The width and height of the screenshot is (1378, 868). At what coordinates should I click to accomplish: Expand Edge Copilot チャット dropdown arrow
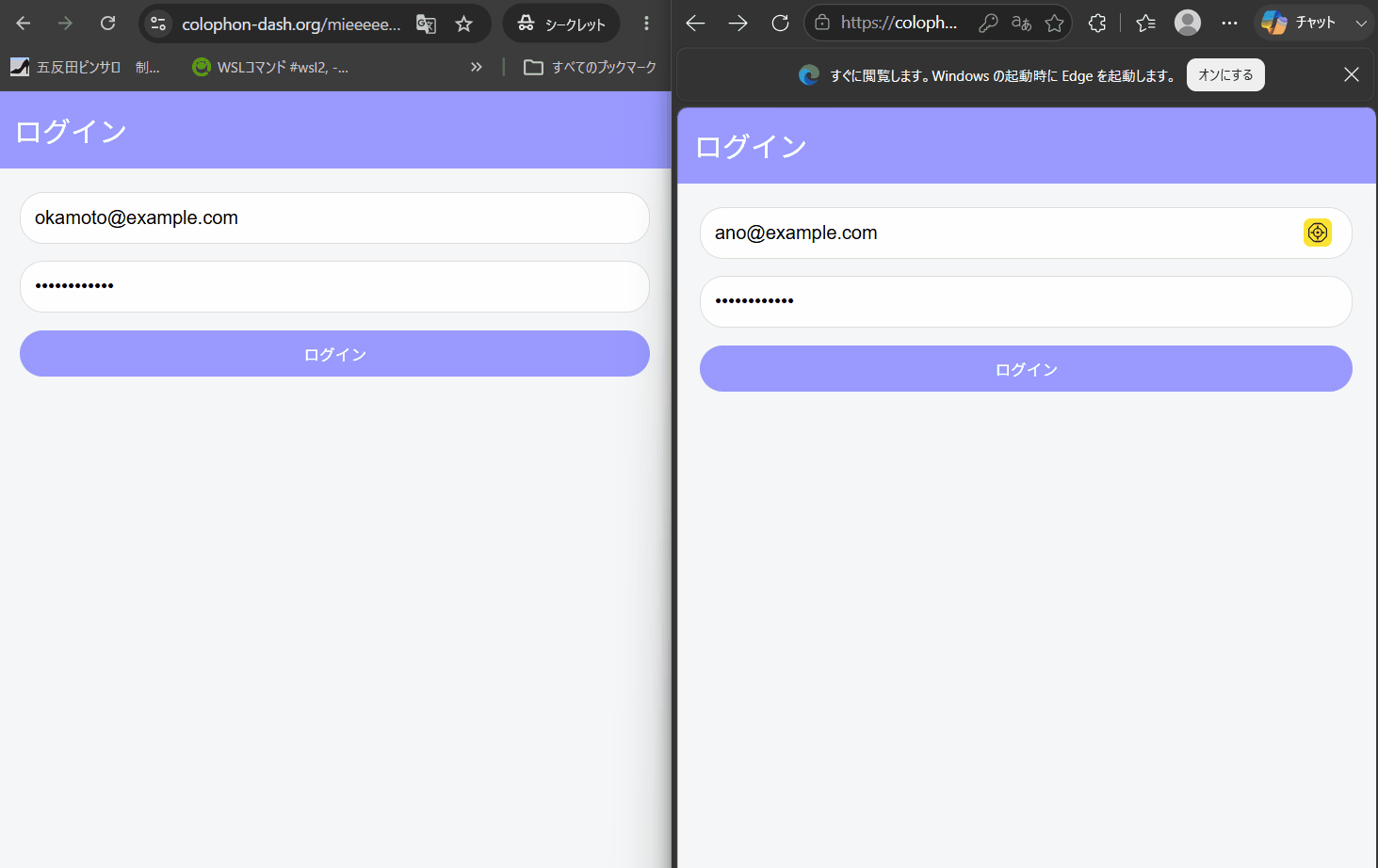(1361, 23)
